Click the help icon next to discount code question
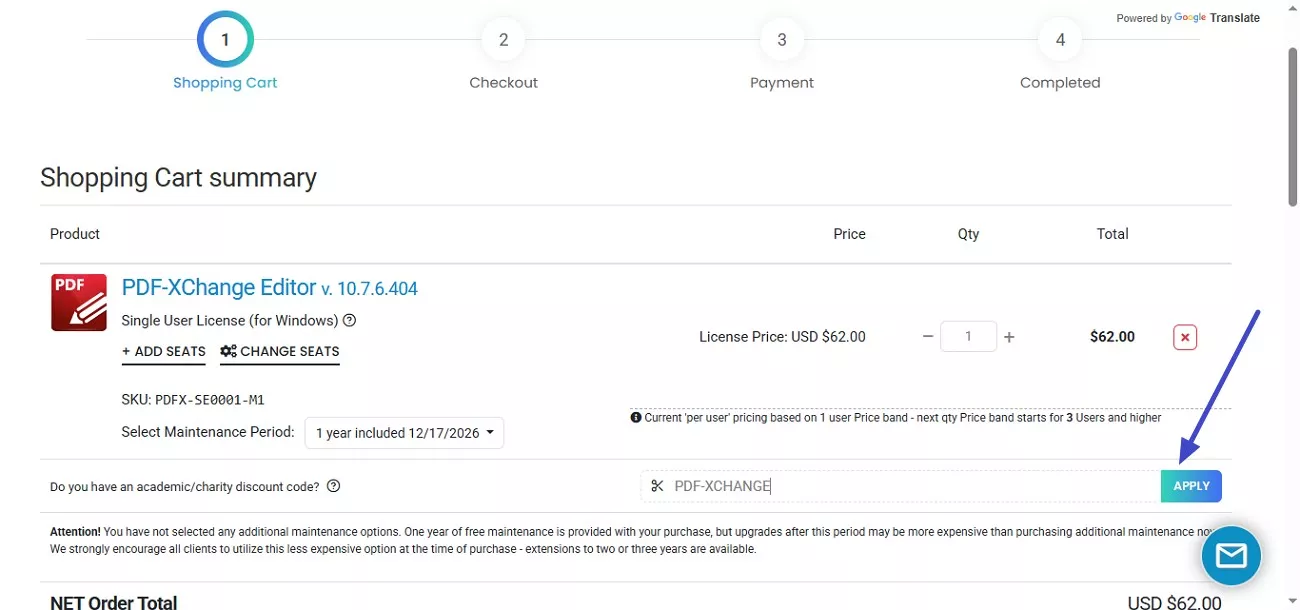The height and width of the screenshot is (610, 1300). pos(334,486)
